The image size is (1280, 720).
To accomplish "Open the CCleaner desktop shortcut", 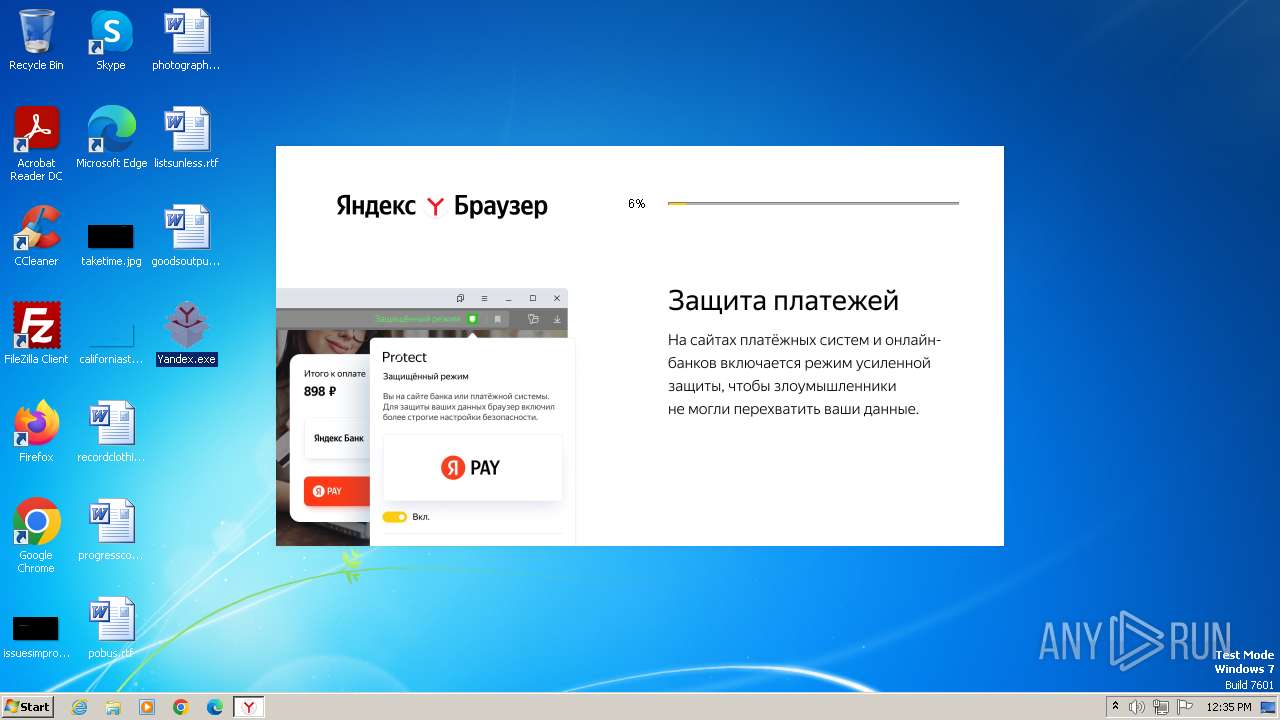I will pos(36,236).
